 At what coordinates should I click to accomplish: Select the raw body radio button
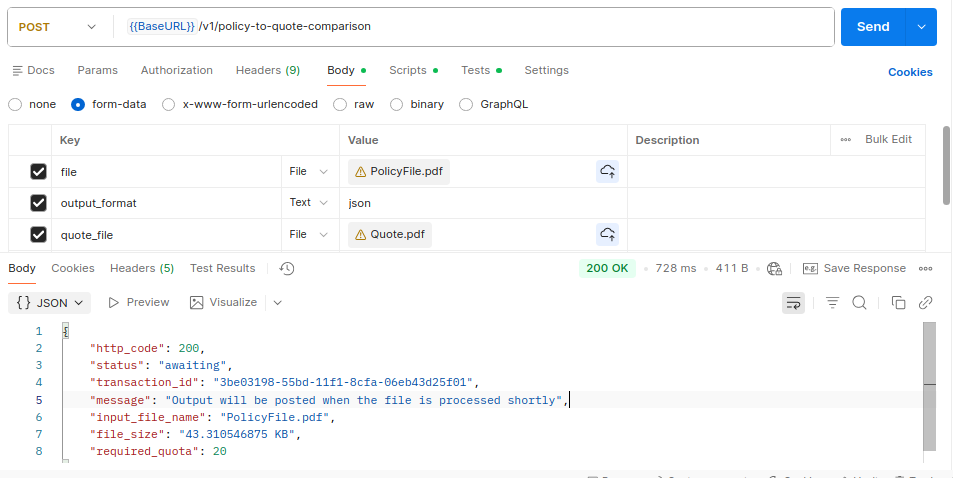[x=340, y=104]
